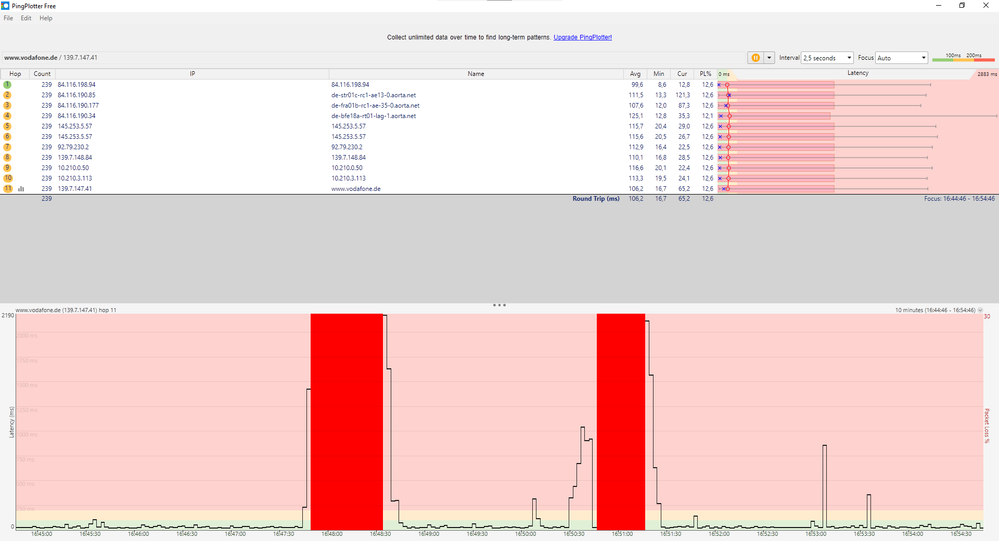
Task: Select IP cell 10.210.3.113 in IP column
Action: click(75, 178)
